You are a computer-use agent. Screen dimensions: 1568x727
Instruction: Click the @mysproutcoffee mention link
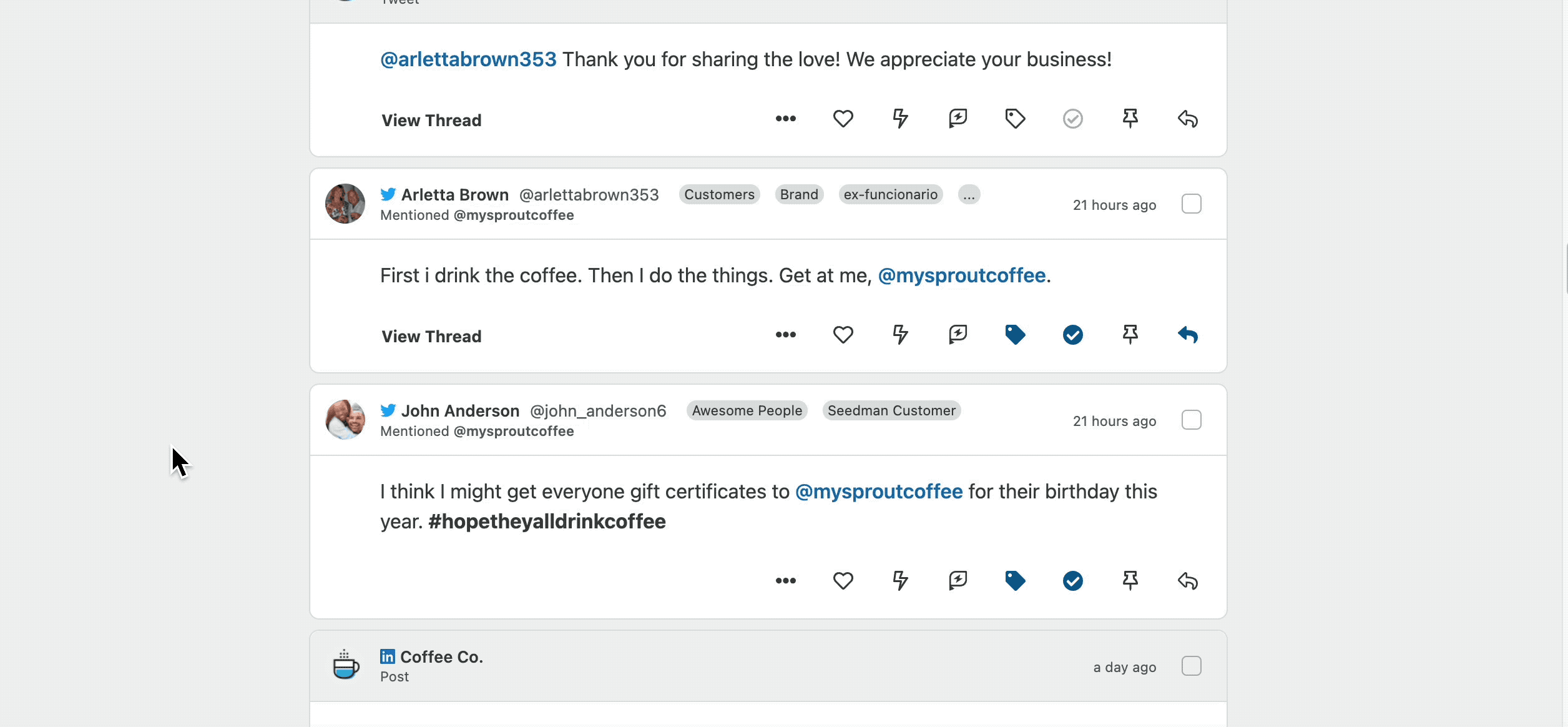coord(962,275)
